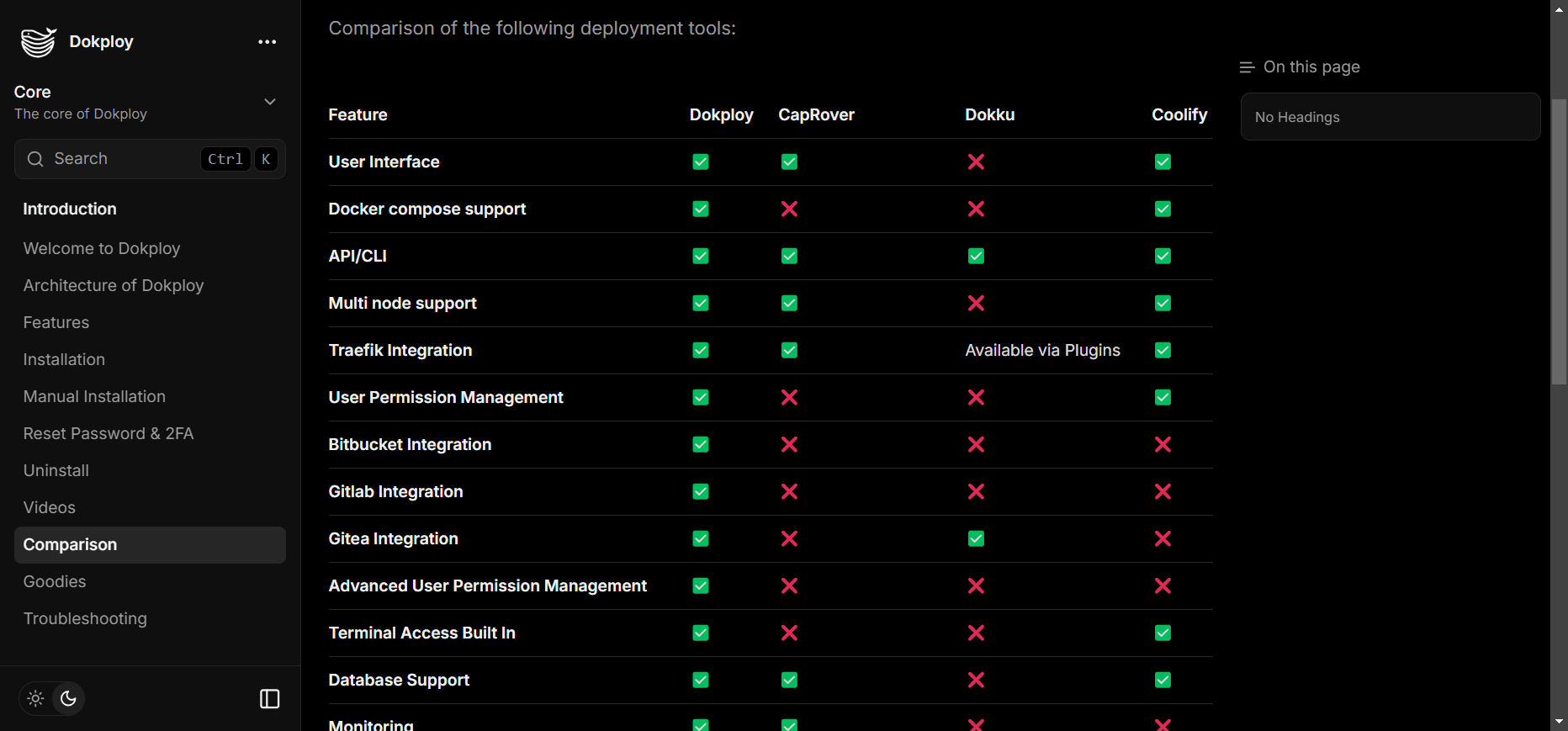The image size is (1568, 731).
Task: Collapse the sidebar with panel icon
Action: pyautogui.click(x=270, y=699)
